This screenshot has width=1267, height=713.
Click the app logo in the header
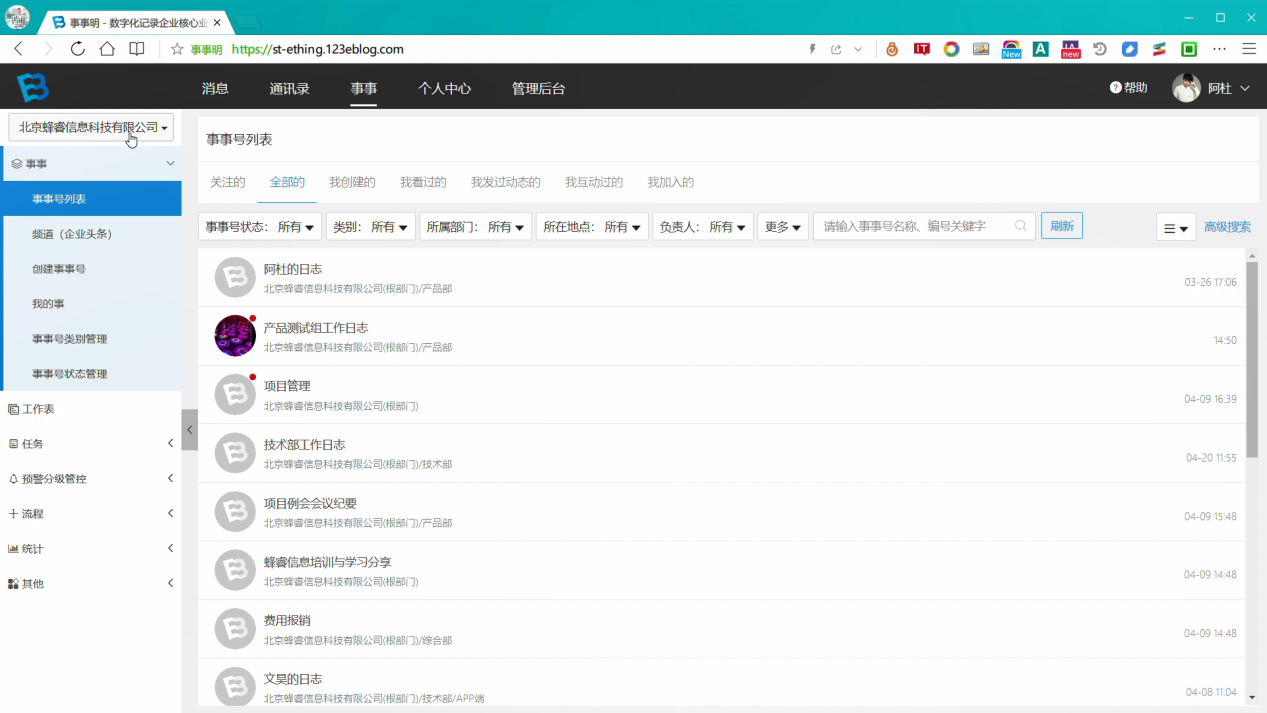33,88
